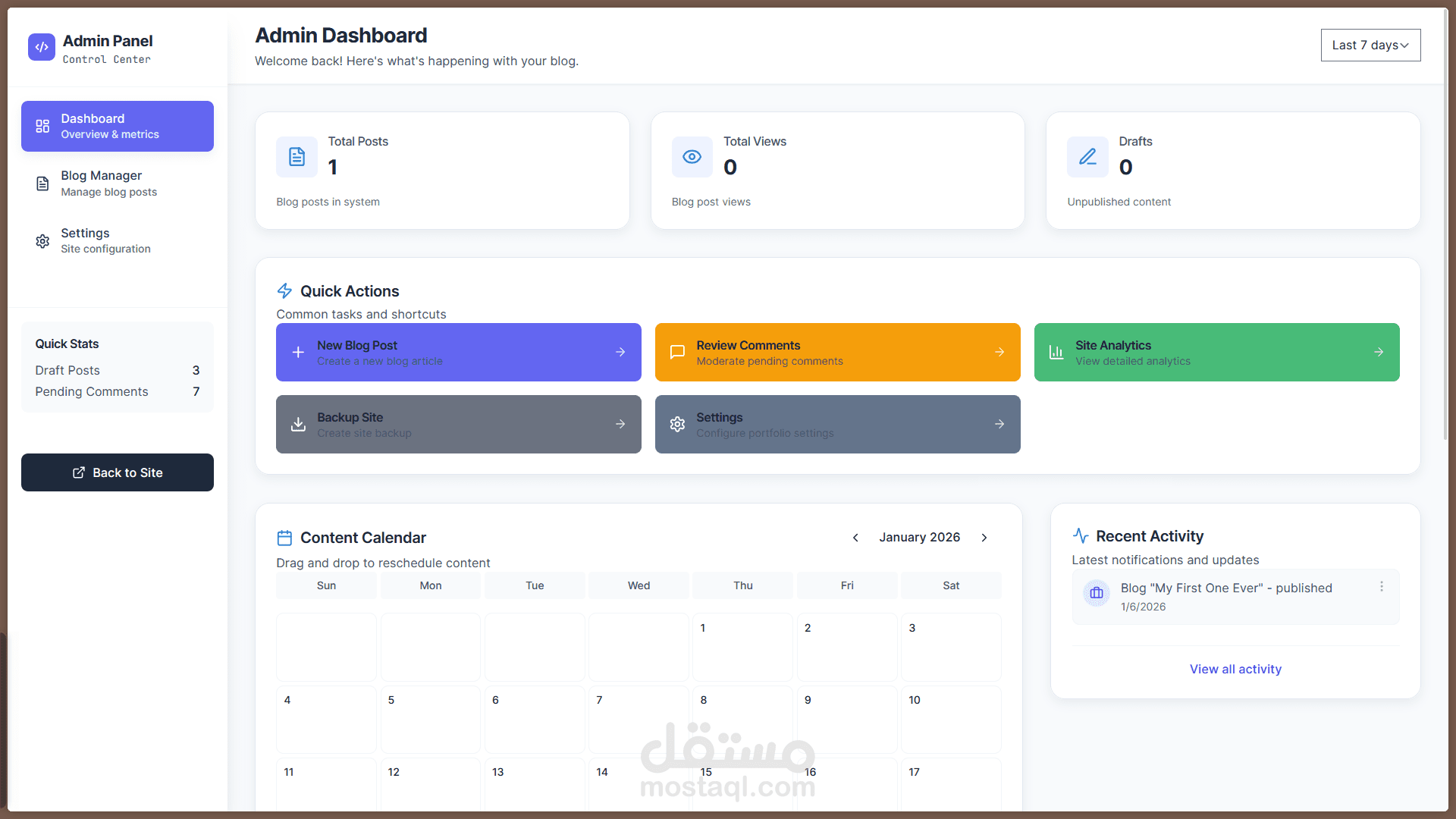Click the Recent Activity pulse icon
1456x819 pixels.
coord(1081,536)
